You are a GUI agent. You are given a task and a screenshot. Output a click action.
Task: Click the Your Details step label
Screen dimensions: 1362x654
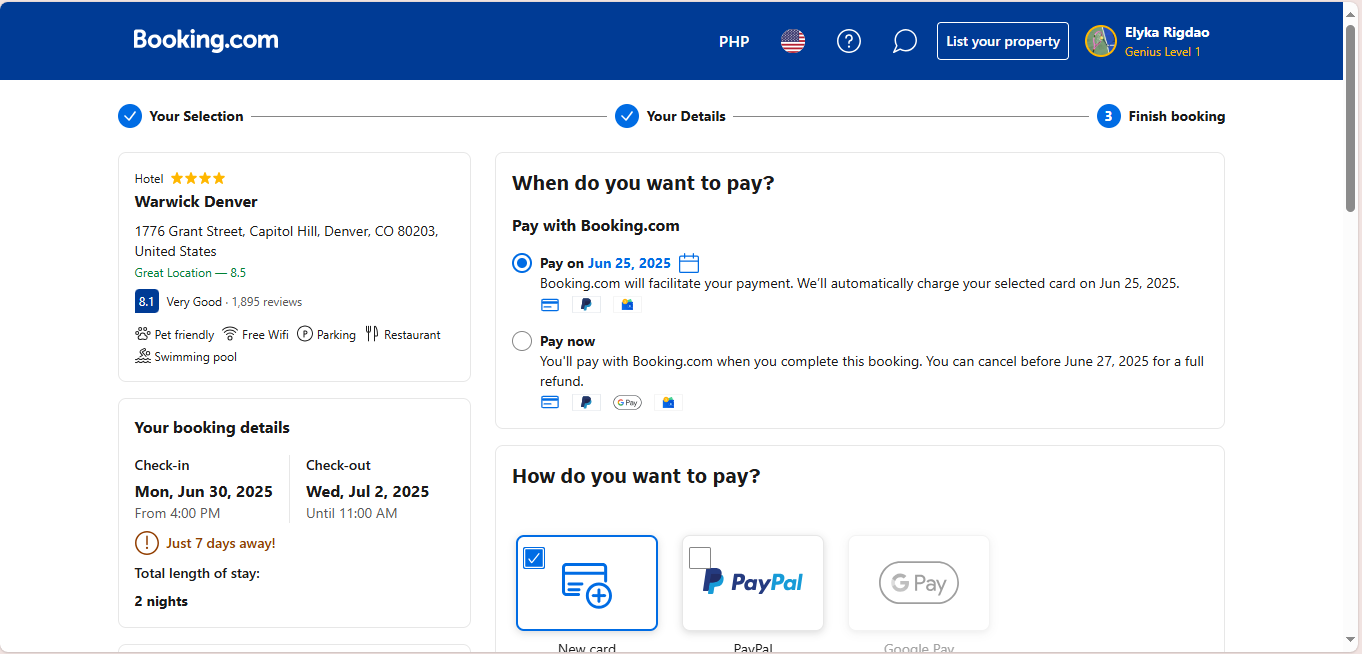tap(686, 116)
